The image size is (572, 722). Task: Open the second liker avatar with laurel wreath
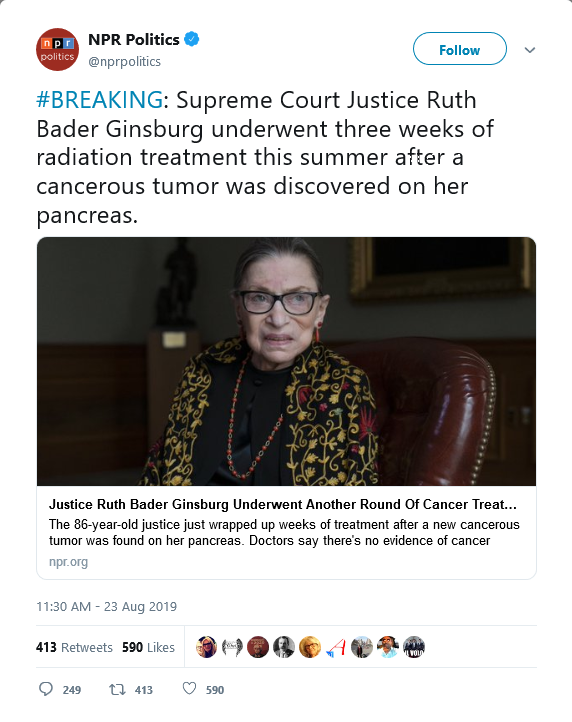tap(232, 647)
